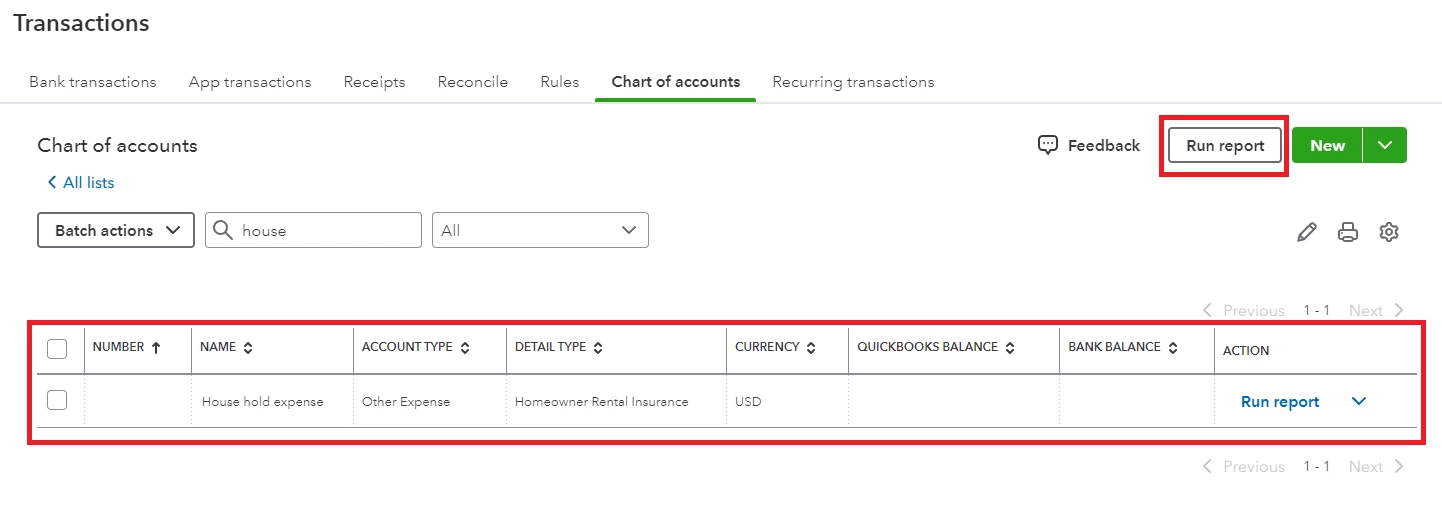Expand the All account filter dropdown
The height and width of the screenshot is (505, 1442).
pos(540,230)
